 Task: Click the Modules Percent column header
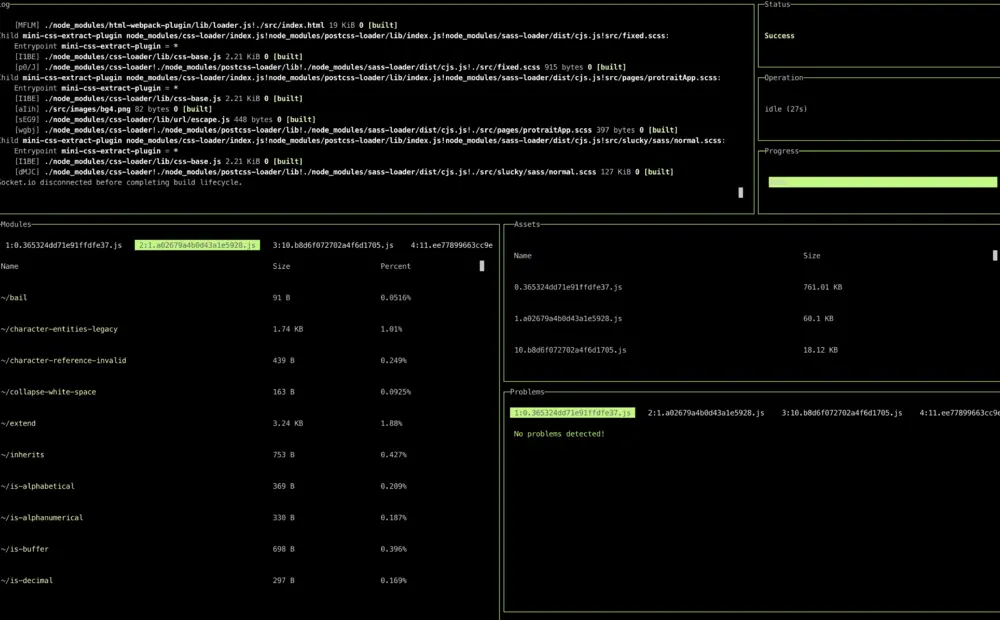395,266
